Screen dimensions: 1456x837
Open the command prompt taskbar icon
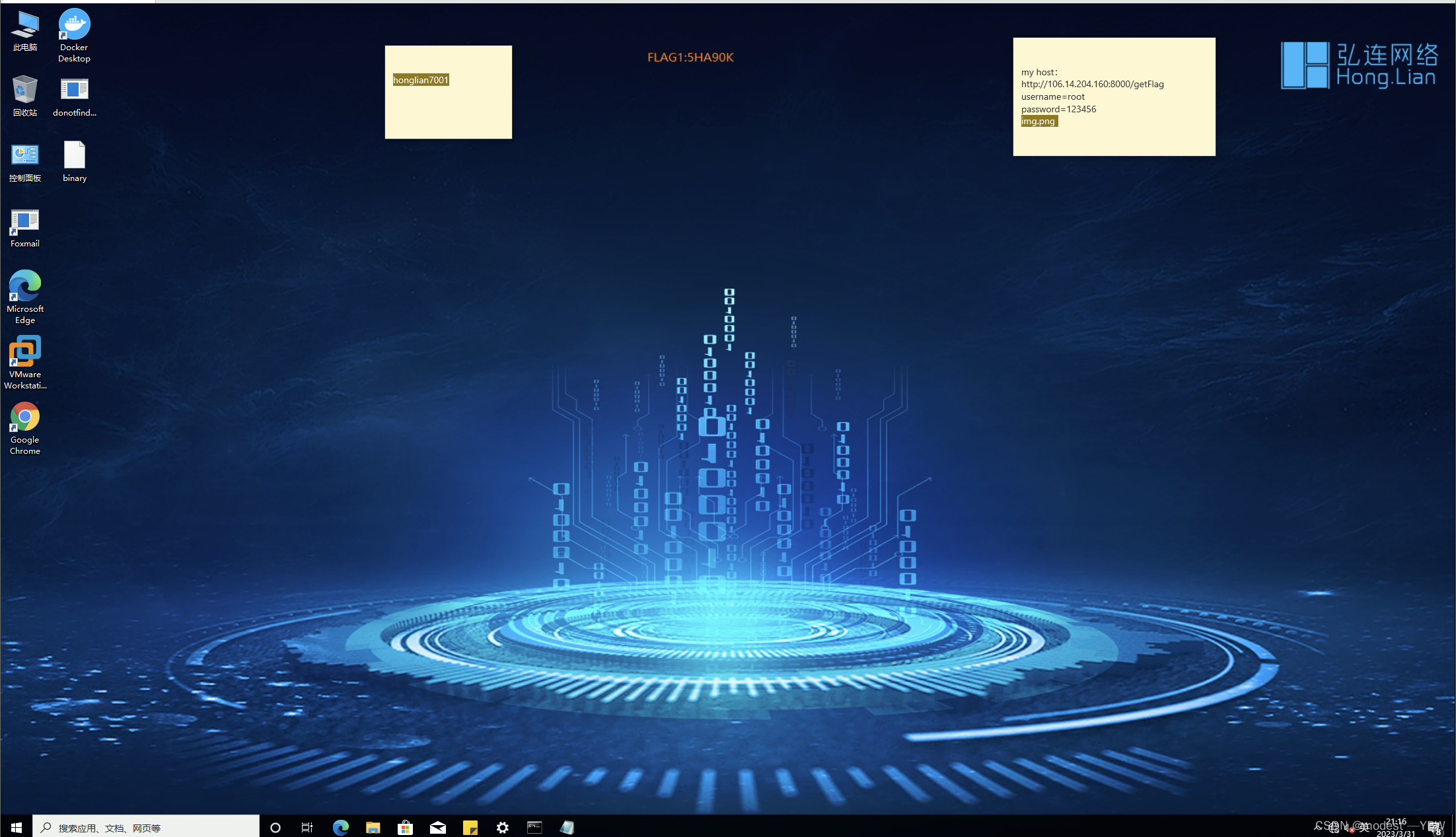coord(534,827)
